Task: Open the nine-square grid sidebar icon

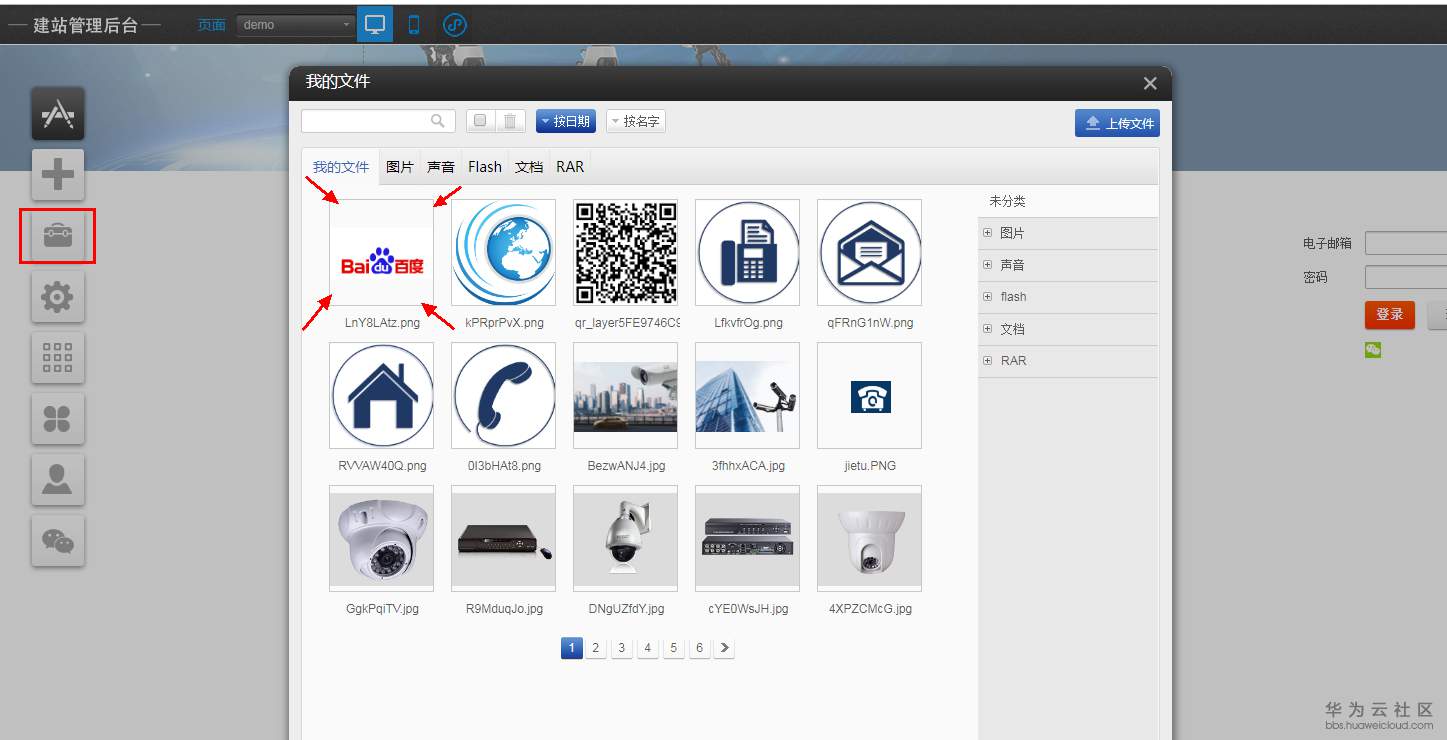Action: pos(58,358)
